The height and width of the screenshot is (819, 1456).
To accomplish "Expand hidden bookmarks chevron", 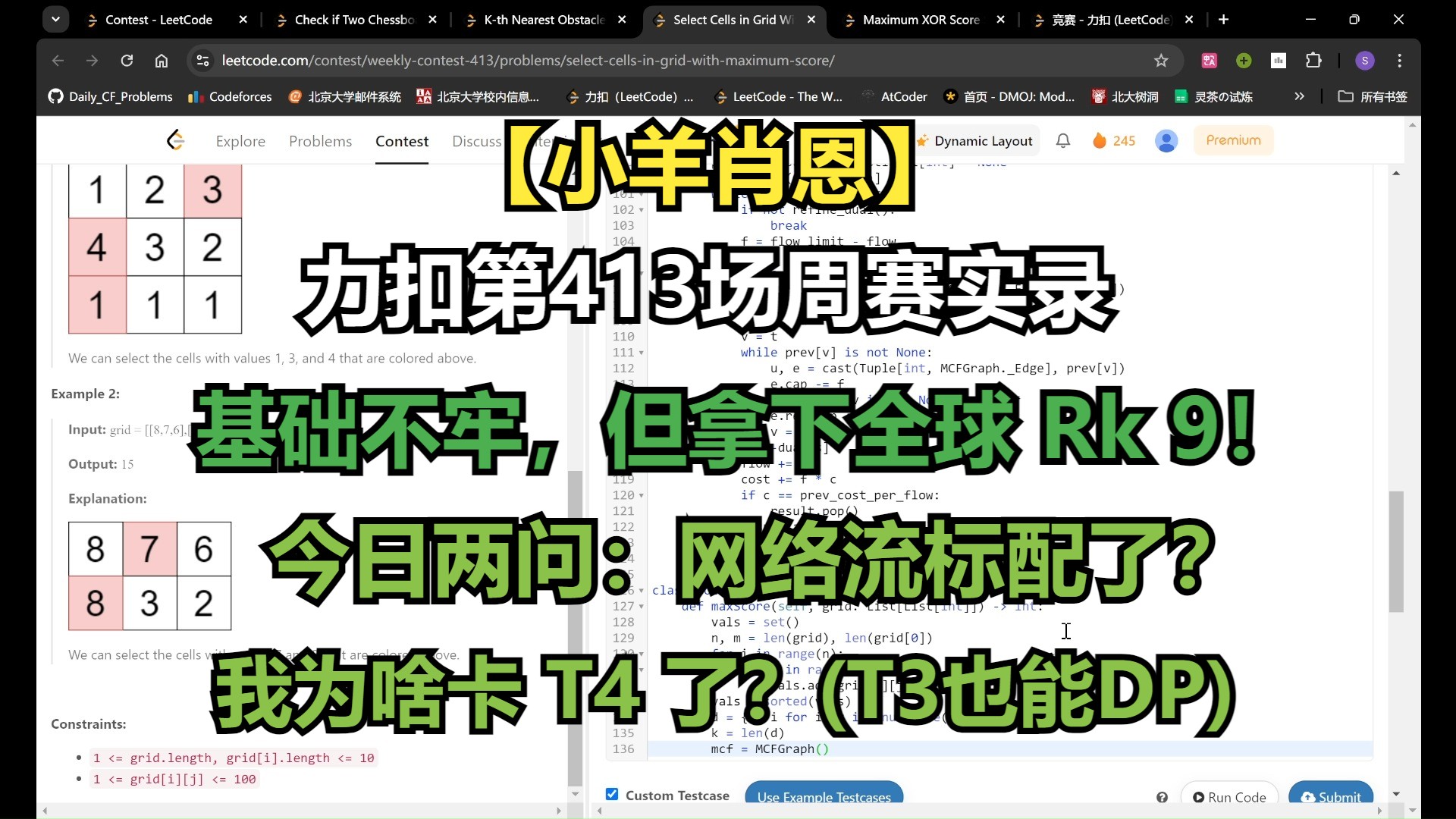I will click(x=1299, y=96).
